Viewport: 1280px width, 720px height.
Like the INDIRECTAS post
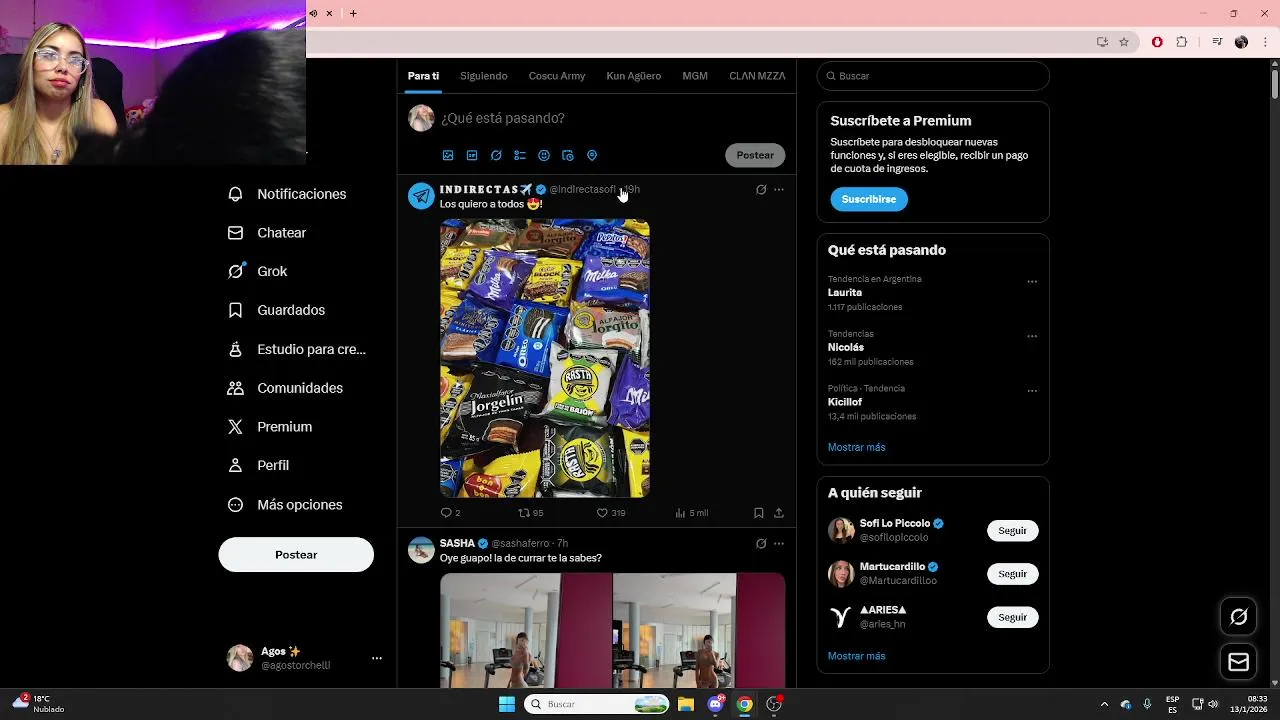click(x=610, y=513)
